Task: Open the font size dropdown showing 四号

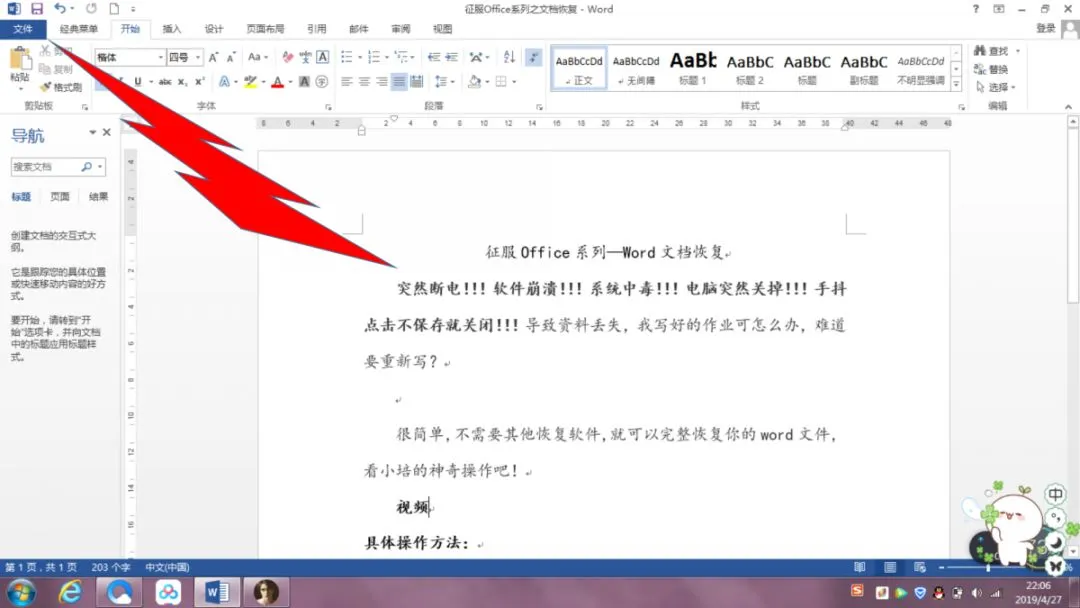Action: 198,57
